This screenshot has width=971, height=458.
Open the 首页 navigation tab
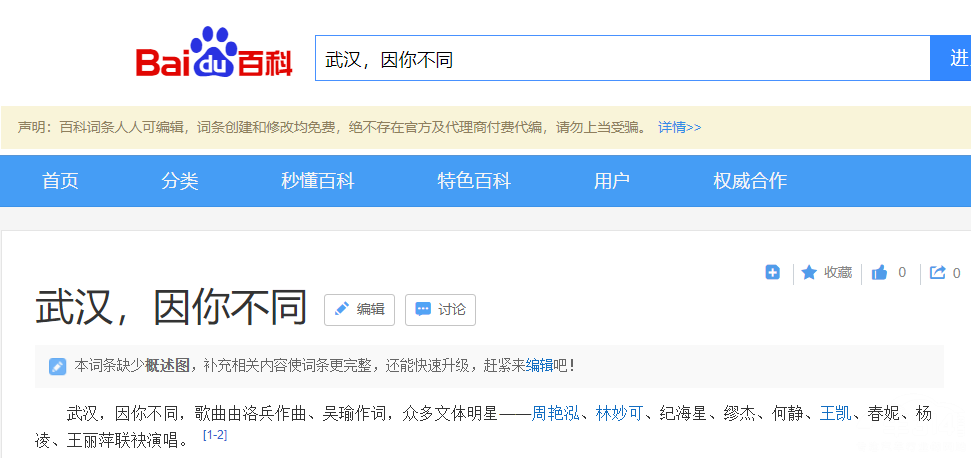(x=60, y=181)
